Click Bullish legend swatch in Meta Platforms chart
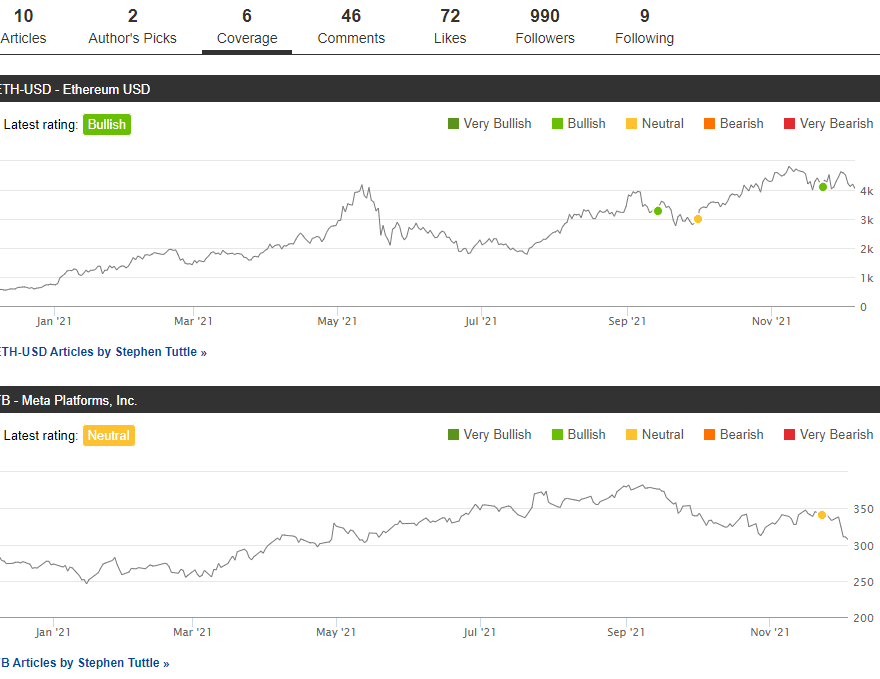This screenshot has width=880, height=679. 557,434
